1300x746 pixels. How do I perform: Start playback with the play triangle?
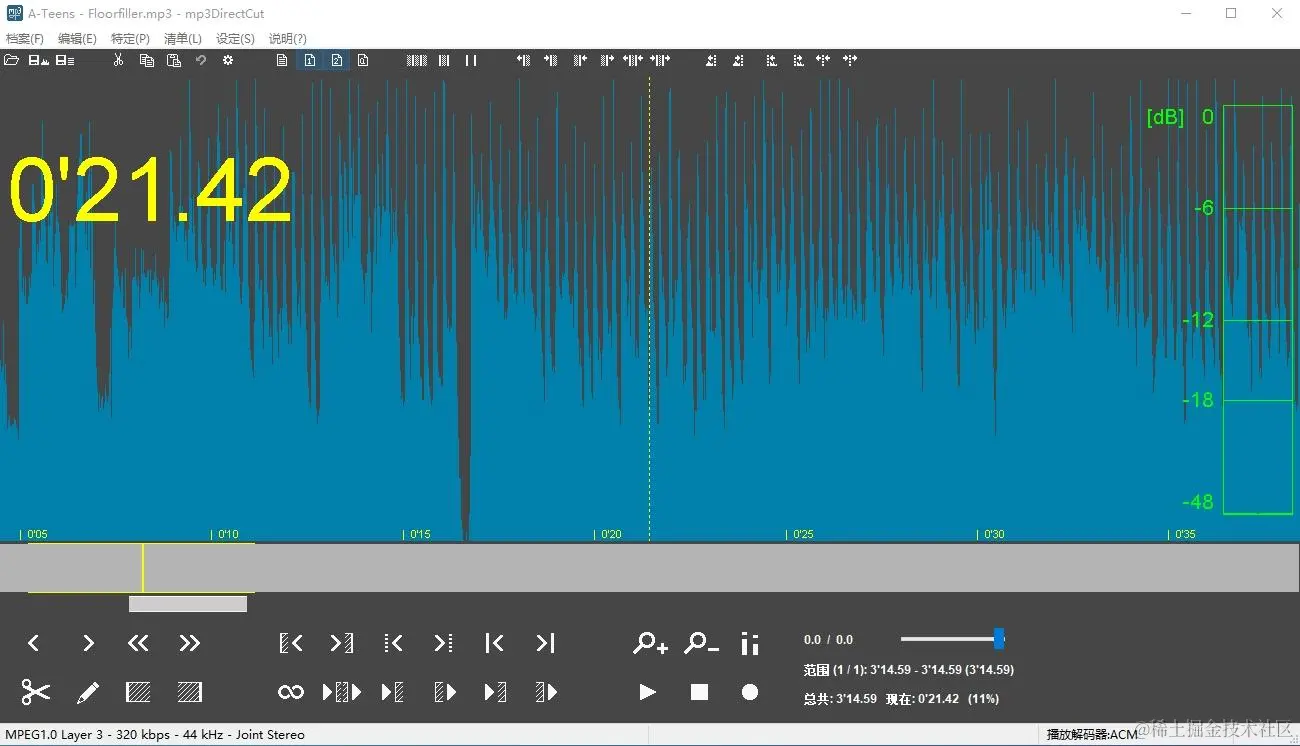pyautogui.click(x=648, y=692)
